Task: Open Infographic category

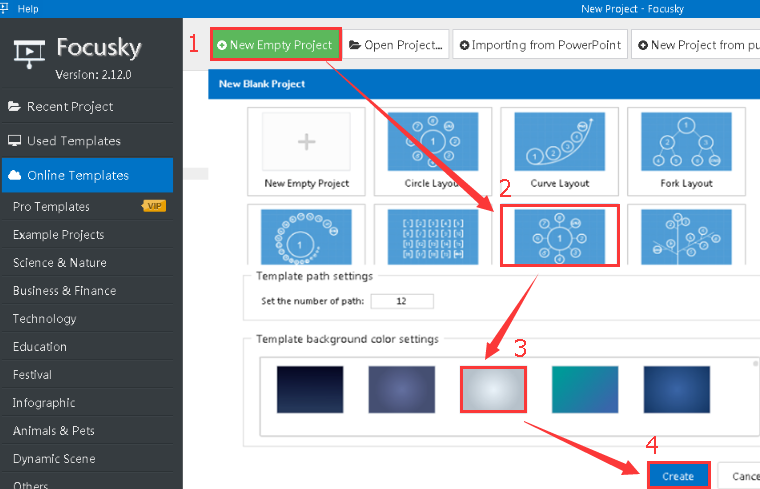Action: 87,403
